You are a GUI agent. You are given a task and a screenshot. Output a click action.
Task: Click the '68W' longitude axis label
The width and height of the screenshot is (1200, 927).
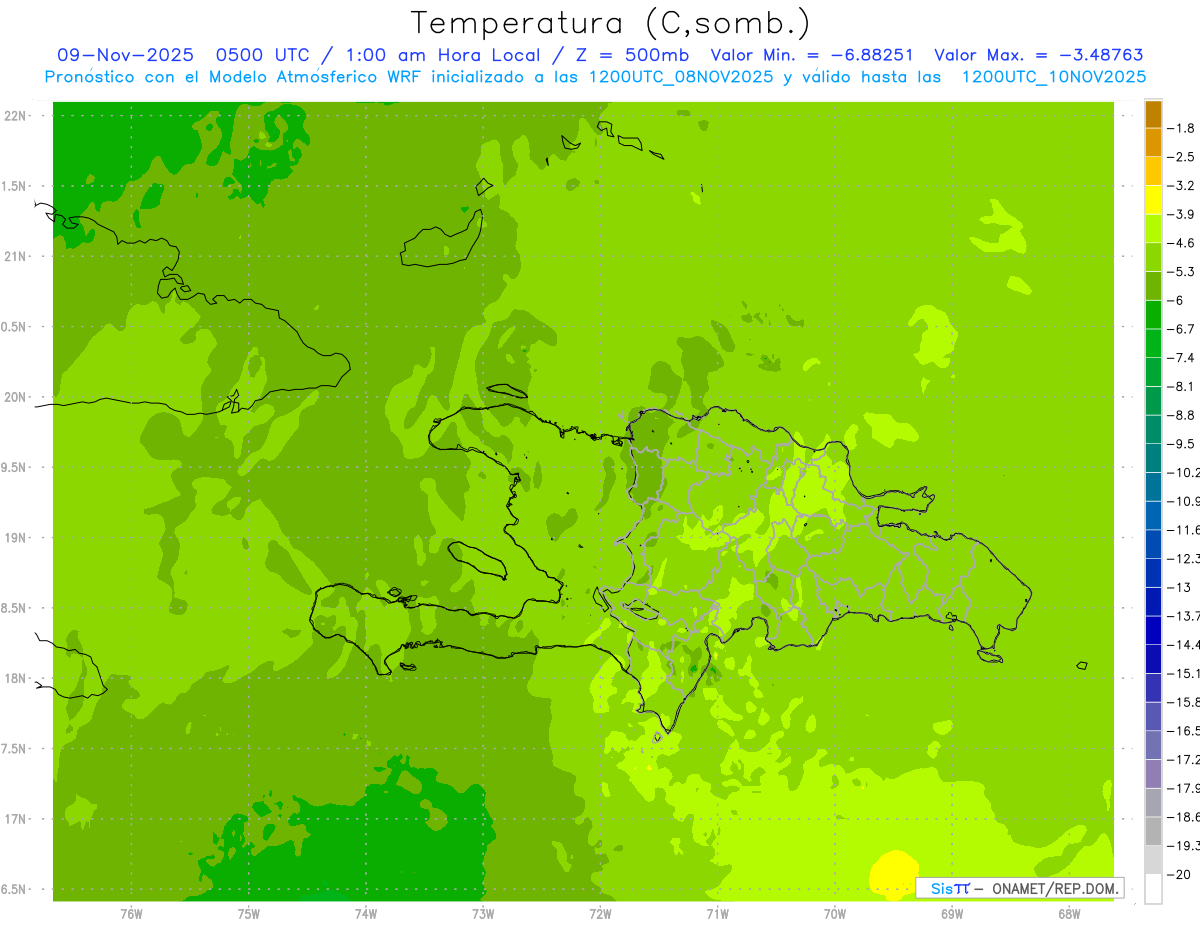pos(1069,914)
